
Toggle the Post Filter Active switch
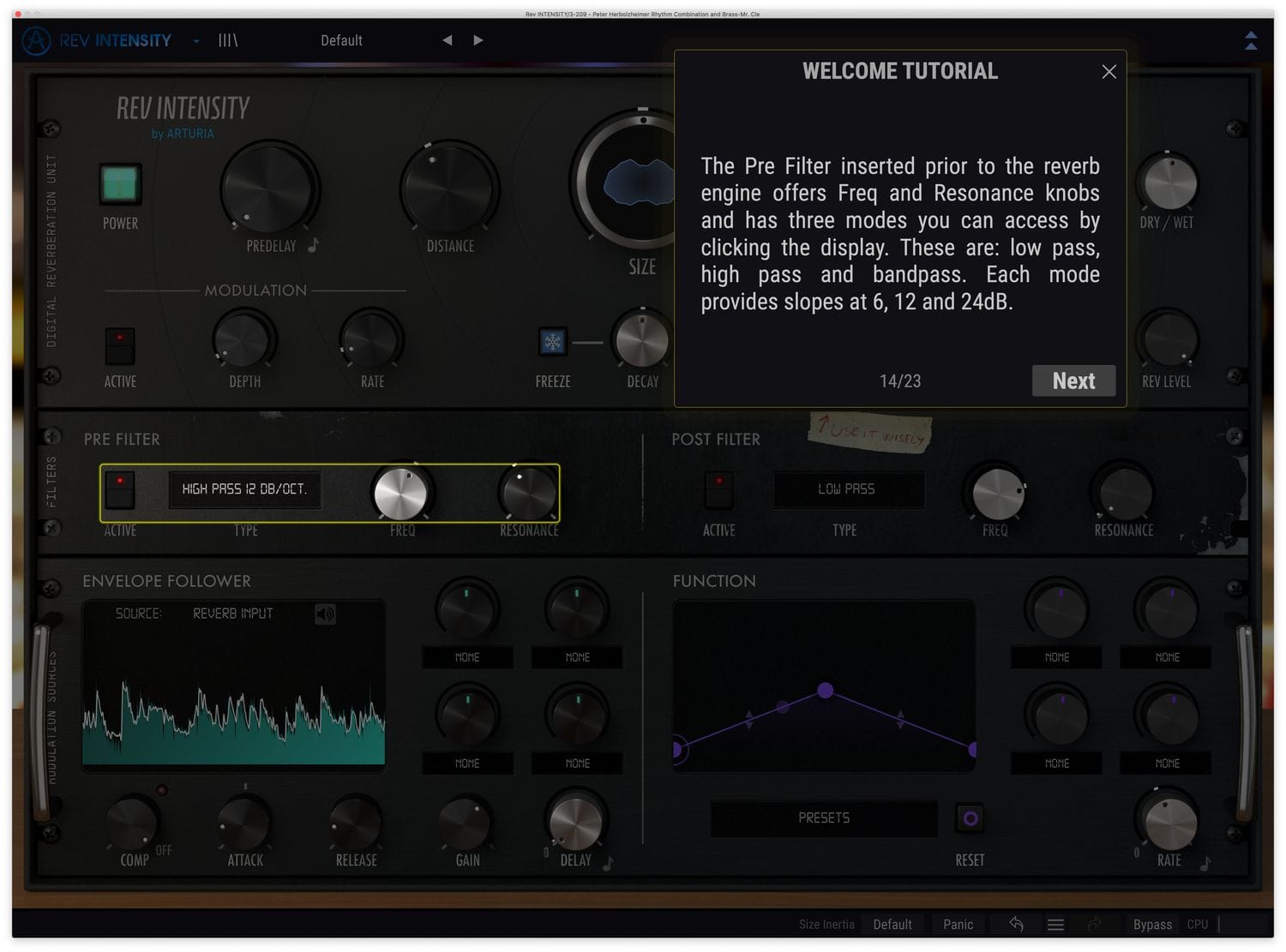[x=718, y=489]
